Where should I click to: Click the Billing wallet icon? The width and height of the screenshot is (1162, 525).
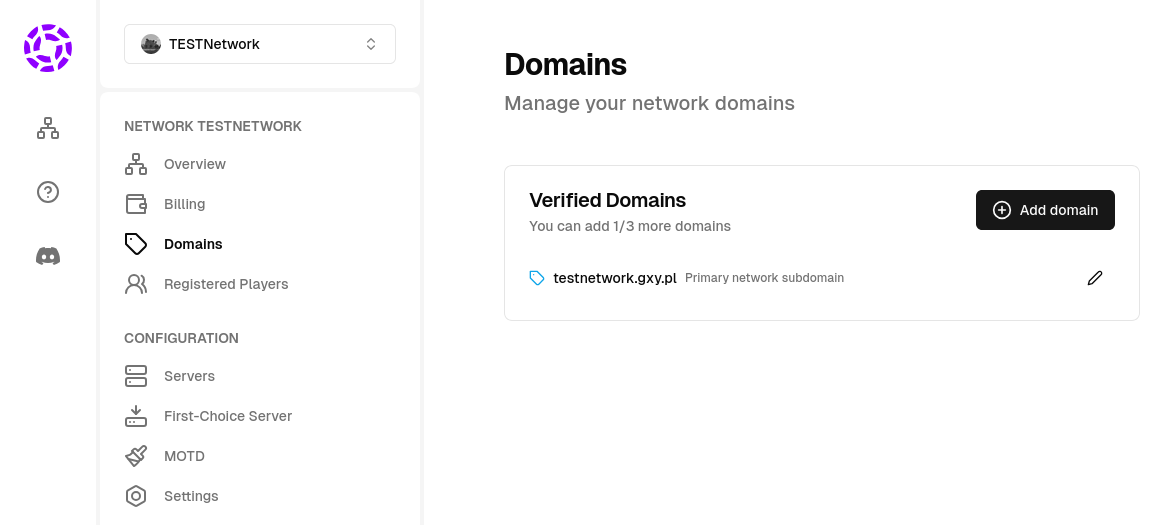coord(136,204)
